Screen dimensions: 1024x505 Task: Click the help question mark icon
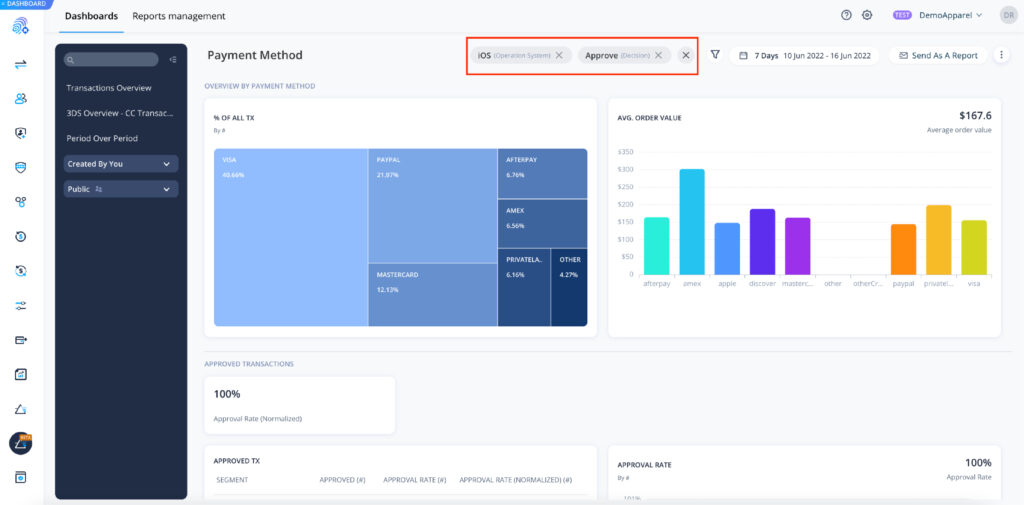pos(846,16)
